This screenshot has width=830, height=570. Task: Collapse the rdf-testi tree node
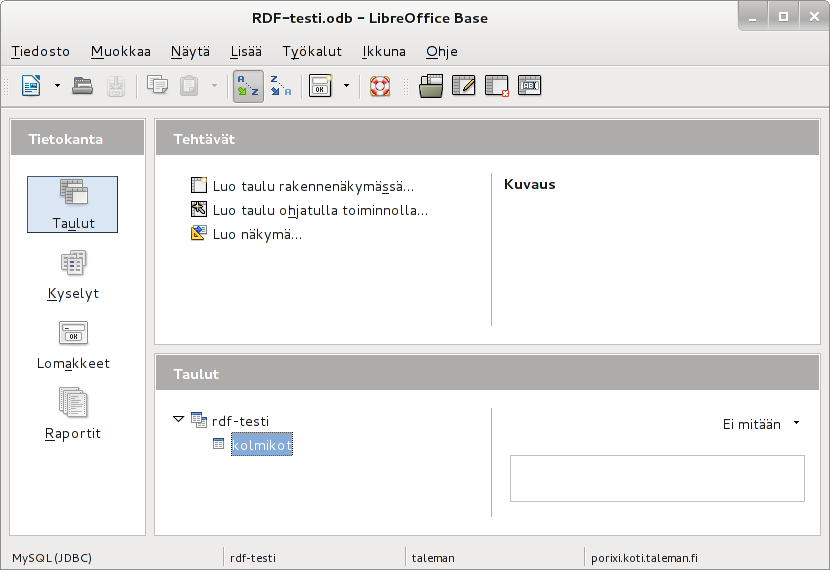pyautogui.click(x=178, y=419)
